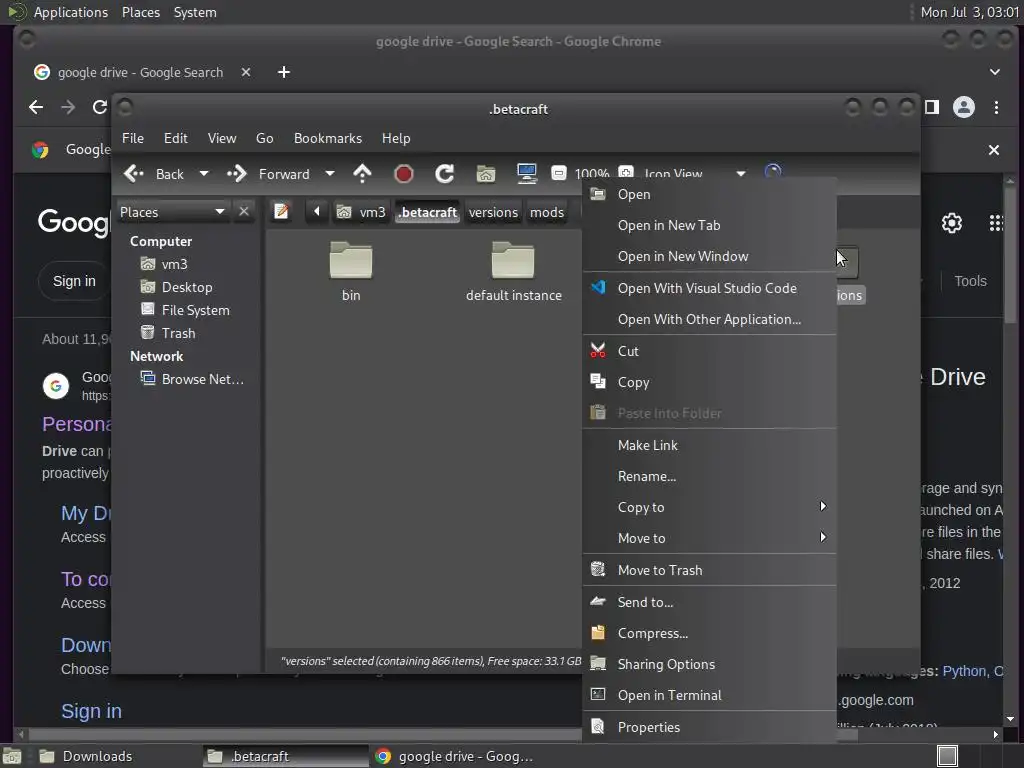Open the Icon View mode dropdown

741,174
